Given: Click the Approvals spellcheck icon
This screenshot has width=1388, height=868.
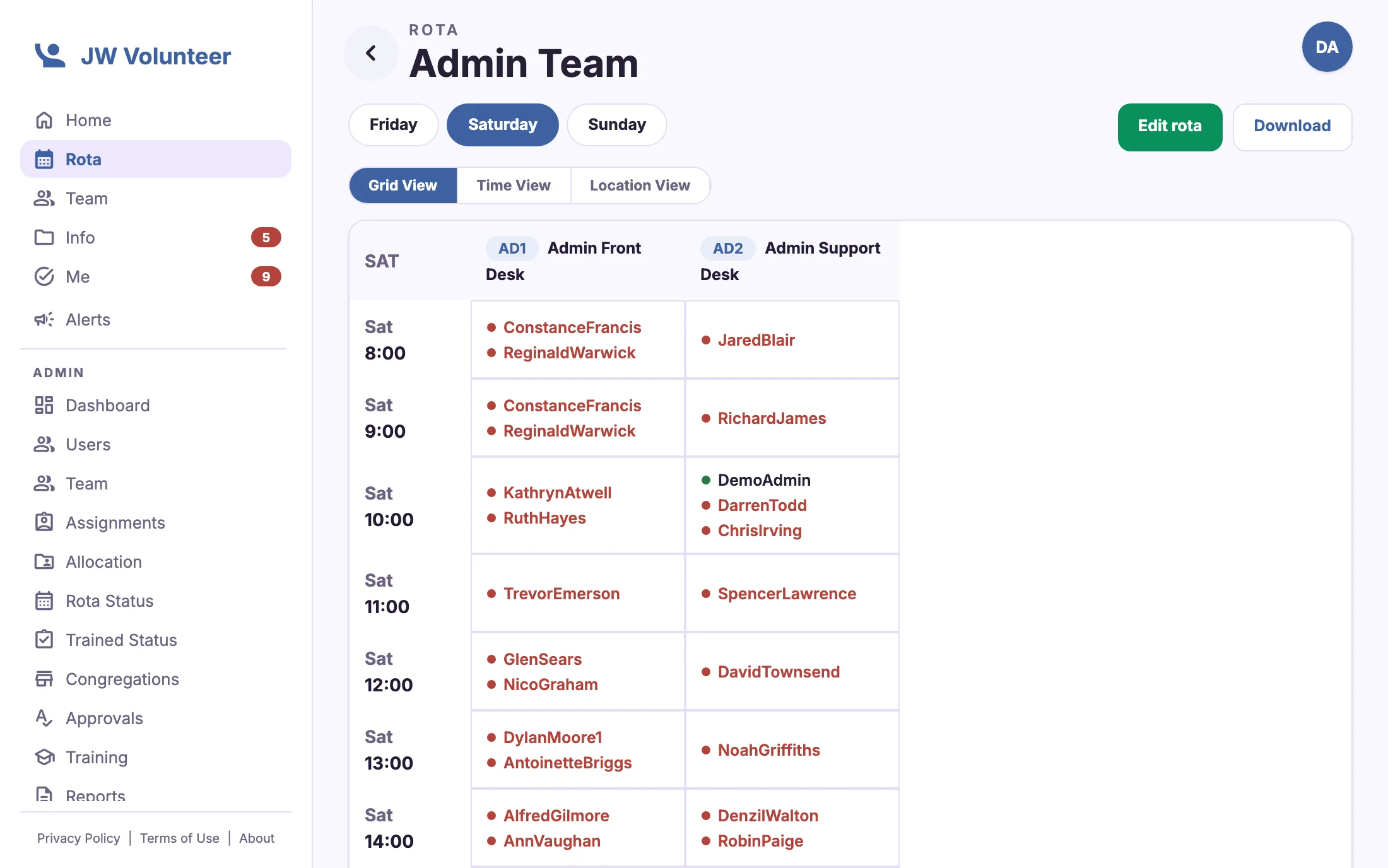Looking at the screenshot, I should coord(44,718).
